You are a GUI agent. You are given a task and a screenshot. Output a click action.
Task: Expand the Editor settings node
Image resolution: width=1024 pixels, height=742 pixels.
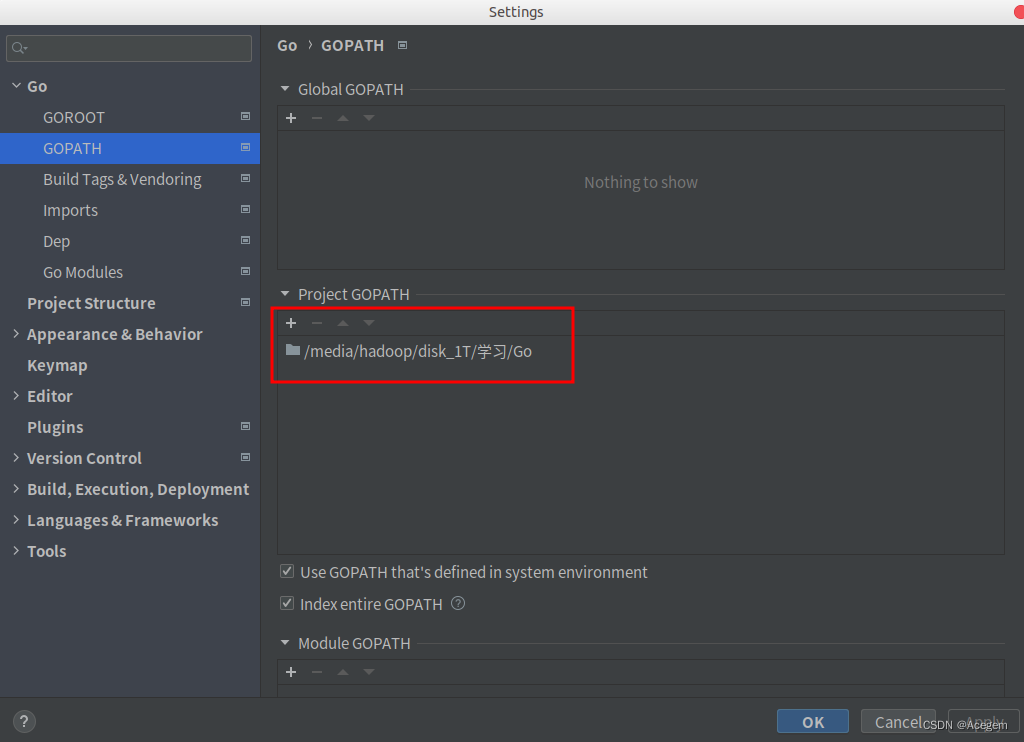point(16,396)
